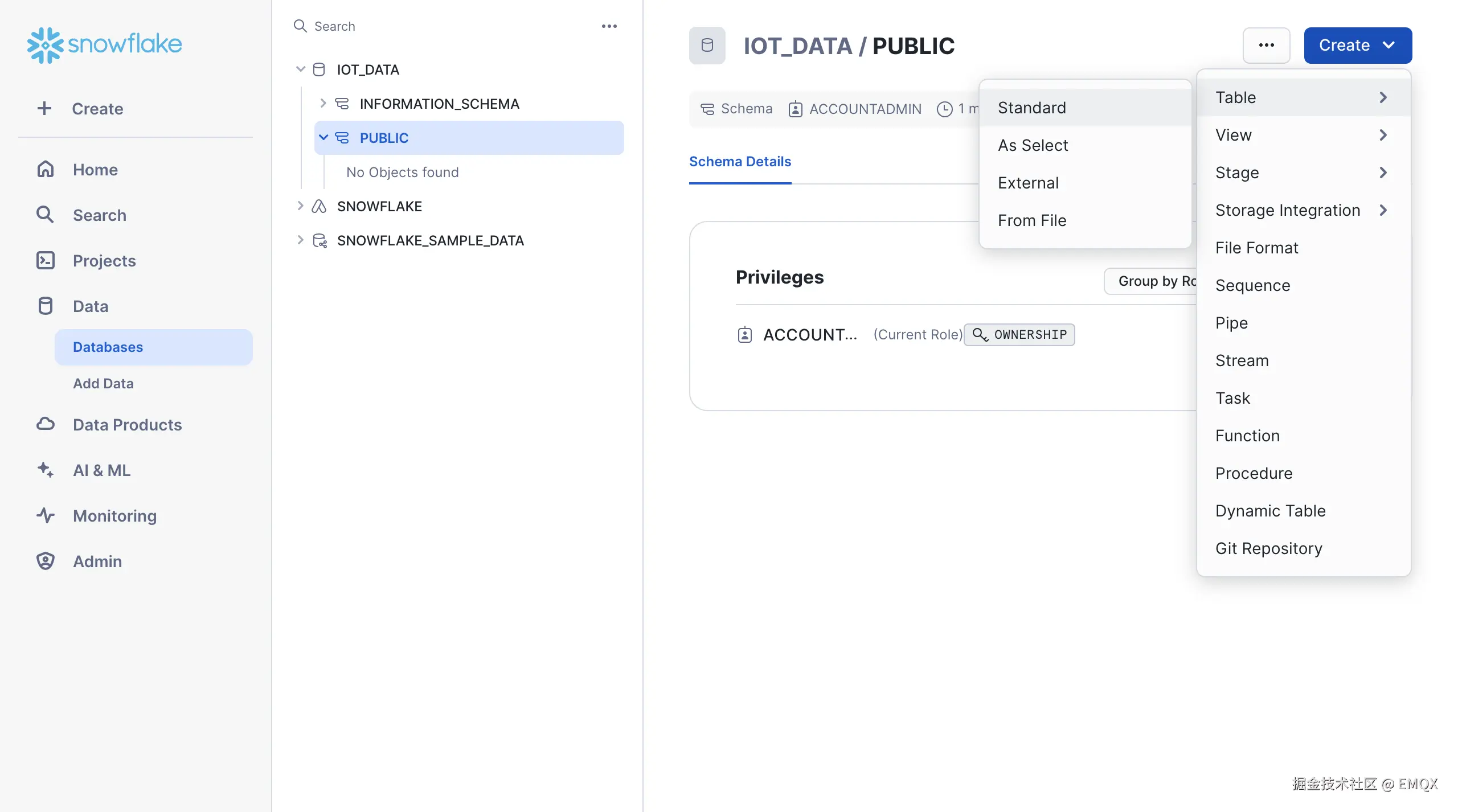Switch to Schema Details tab
The image size is (1458, 812).
pyautogui.click(x=739, y=162)
